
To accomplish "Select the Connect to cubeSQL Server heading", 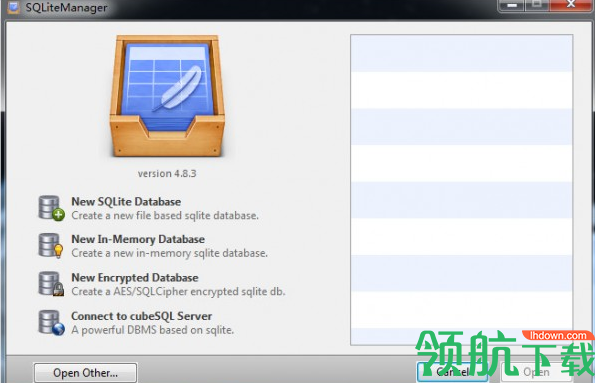I will [x=142, y=316].
